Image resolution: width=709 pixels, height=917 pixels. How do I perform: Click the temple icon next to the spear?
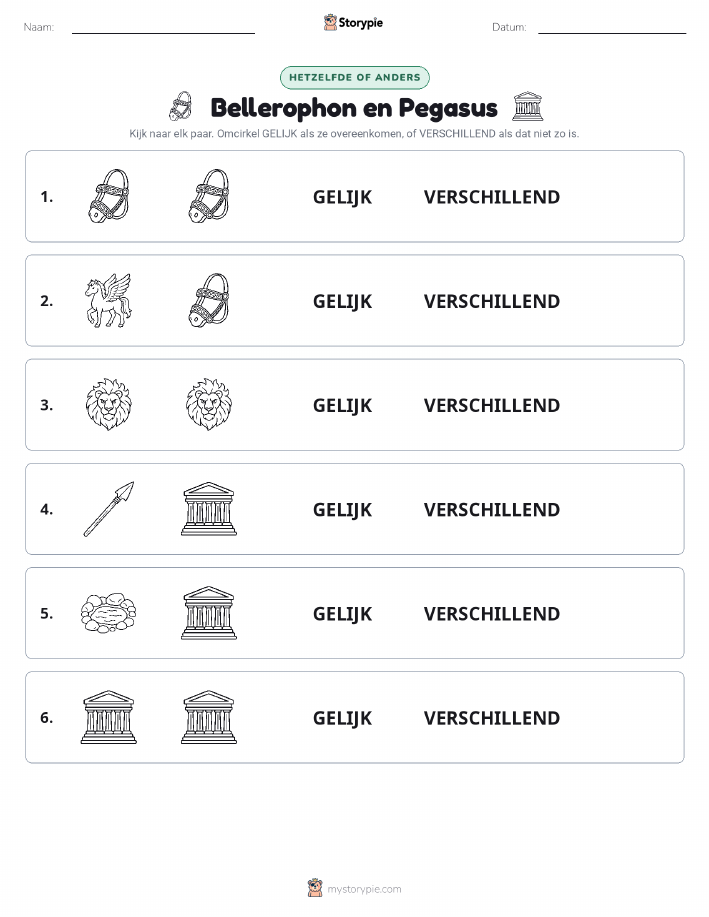pyautogui.click(x=209, y=509)
